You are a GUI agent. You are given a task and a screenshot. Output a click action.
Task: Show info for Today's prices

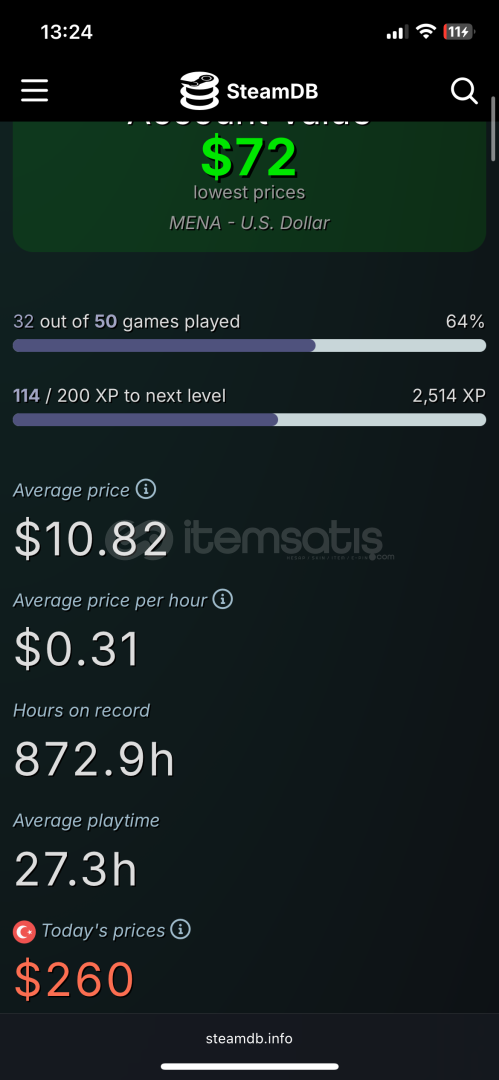click(181, 930)
